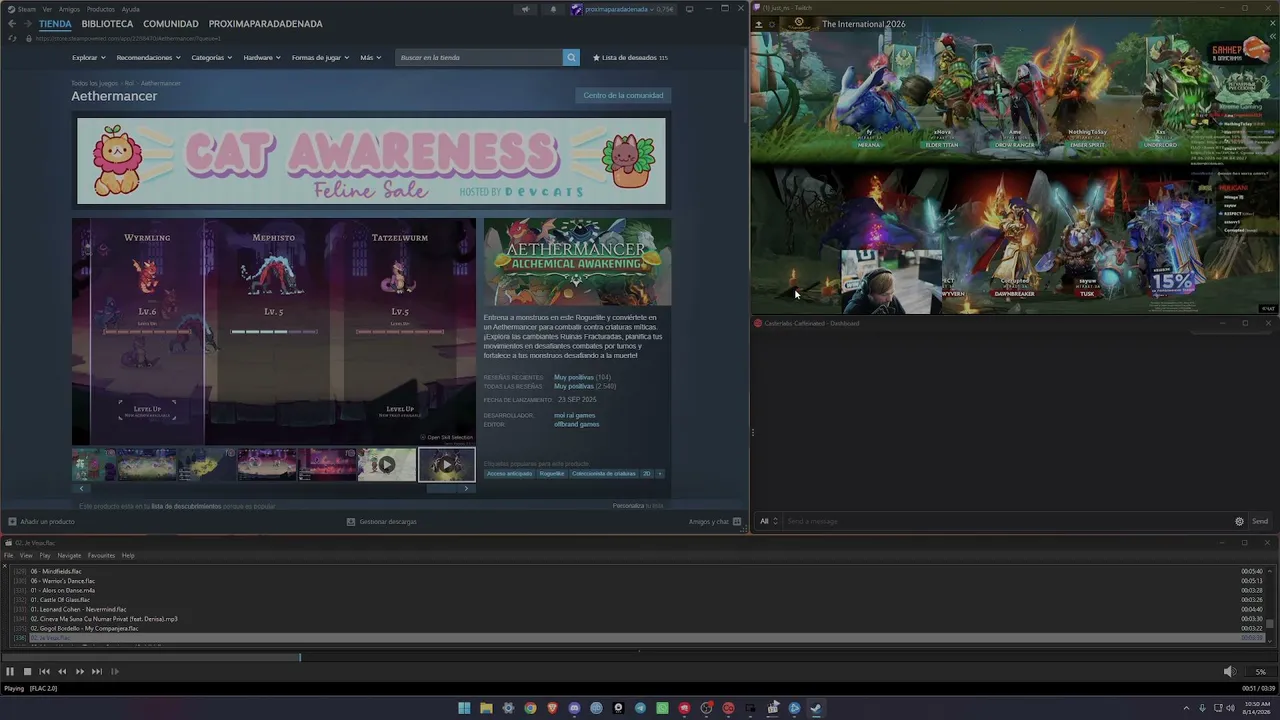Click the mol rai games developer link

point(574,415)
